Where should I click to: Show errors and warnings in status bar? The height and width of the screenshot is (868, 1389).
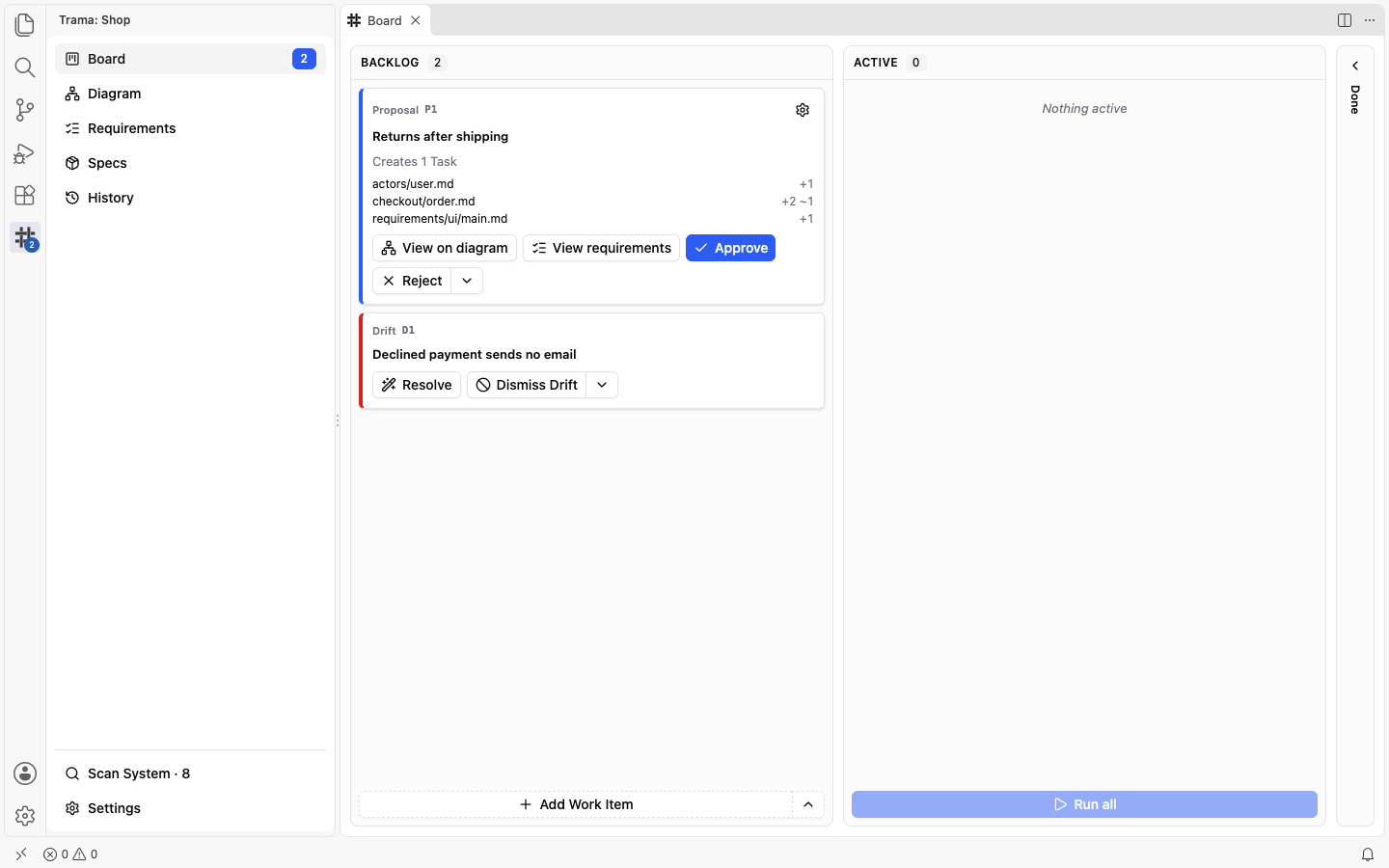[70, 854]
